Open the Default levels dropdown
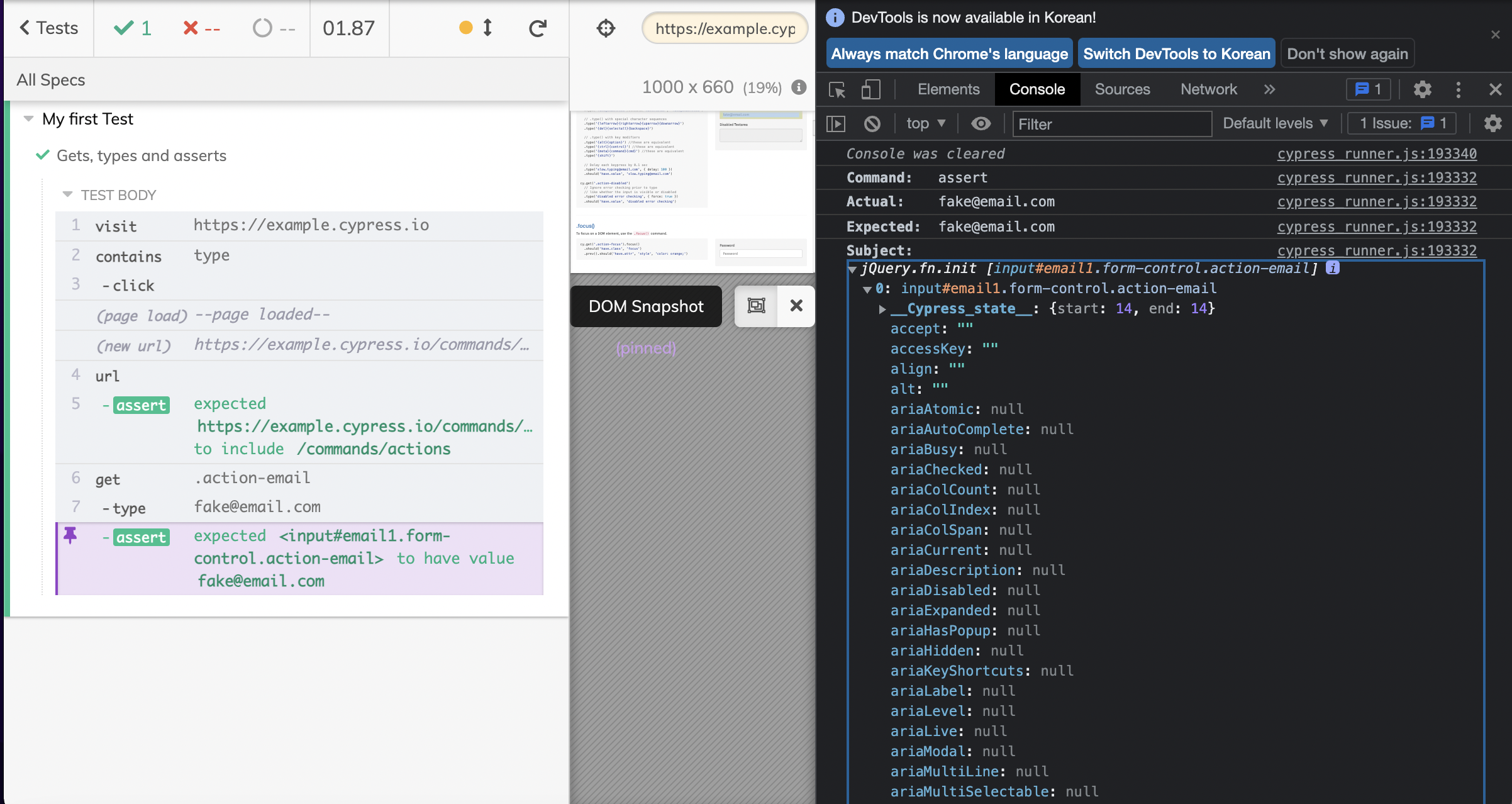 coord(1276,123)
